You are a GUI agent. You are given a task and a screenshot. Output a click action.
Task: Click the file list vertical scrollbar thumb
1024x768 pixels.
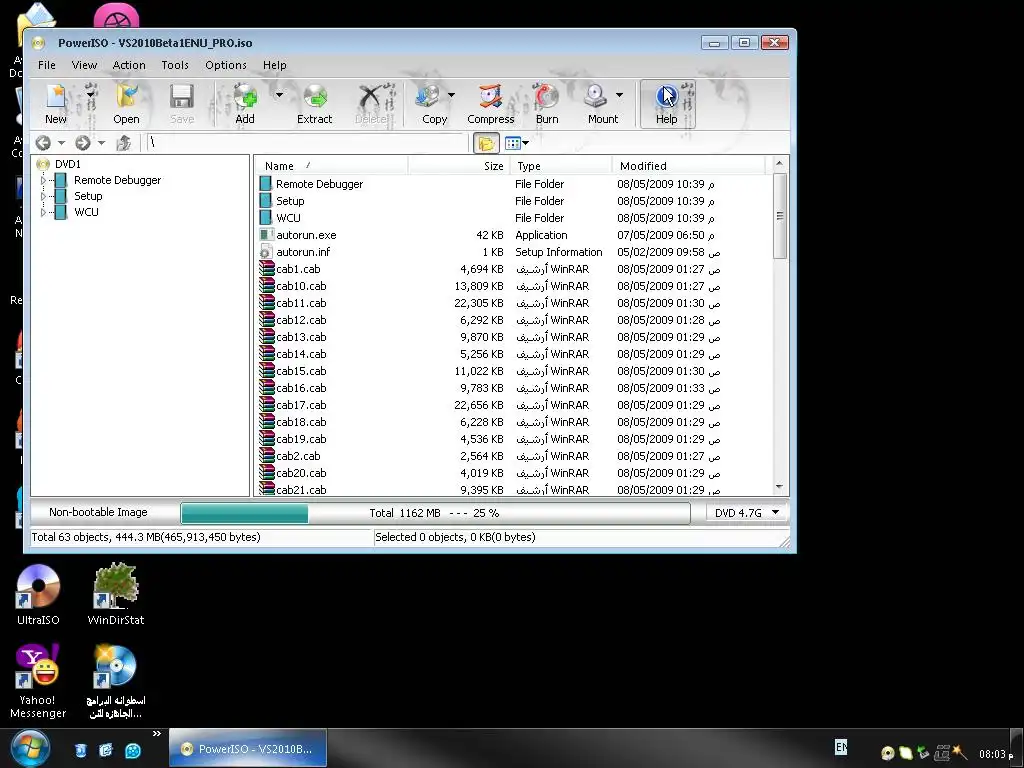pos(780,216)
